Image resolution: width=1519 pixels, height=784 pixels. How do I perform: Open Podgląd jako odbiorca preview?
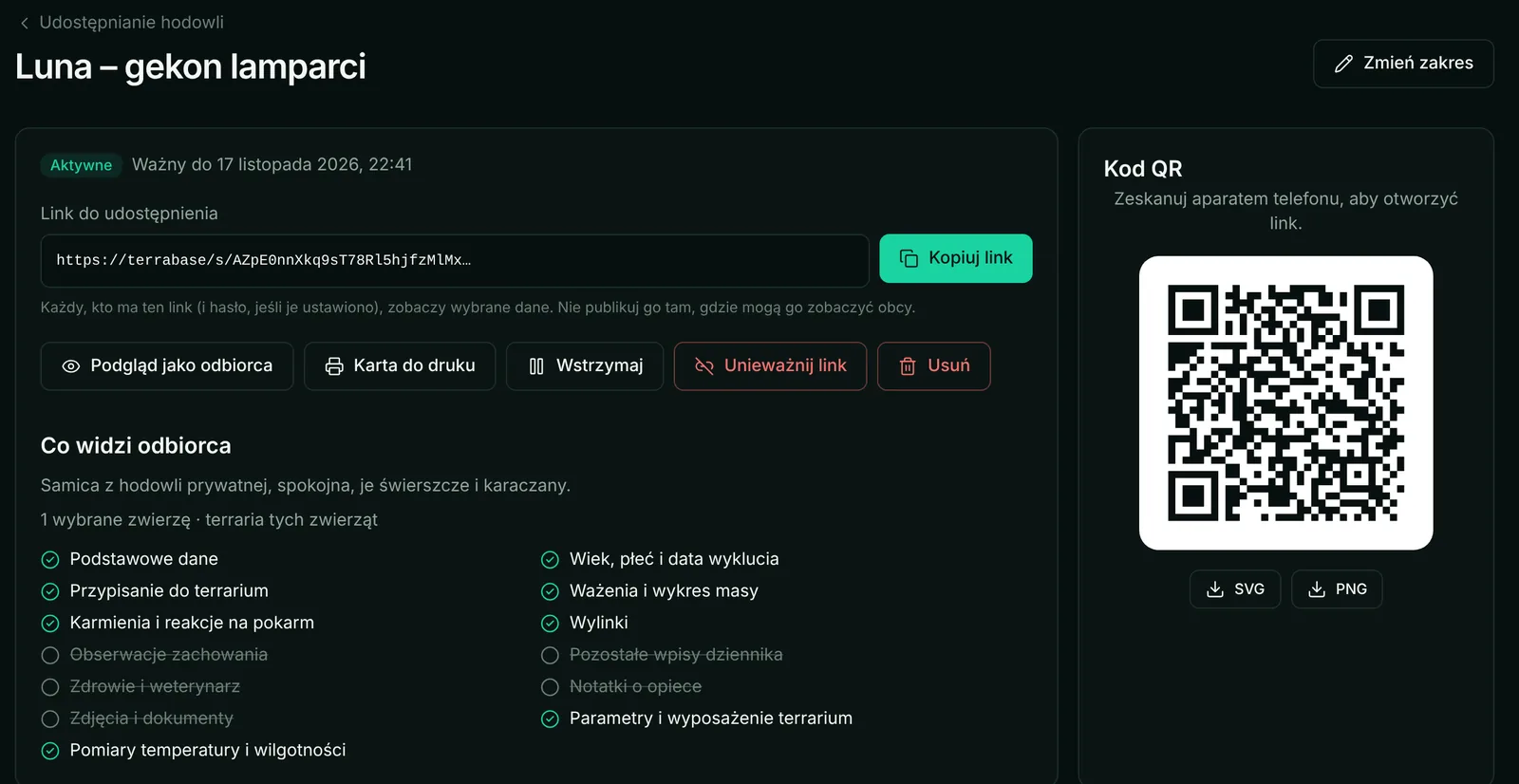pos(167,366)
